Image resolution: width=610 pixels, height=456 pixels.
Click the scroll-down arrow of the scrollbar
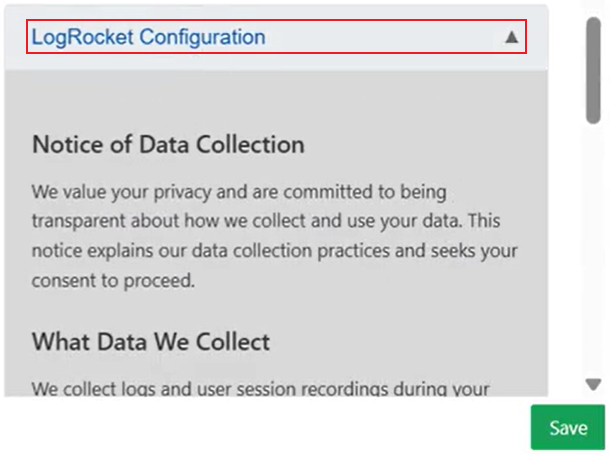(593, 384)
